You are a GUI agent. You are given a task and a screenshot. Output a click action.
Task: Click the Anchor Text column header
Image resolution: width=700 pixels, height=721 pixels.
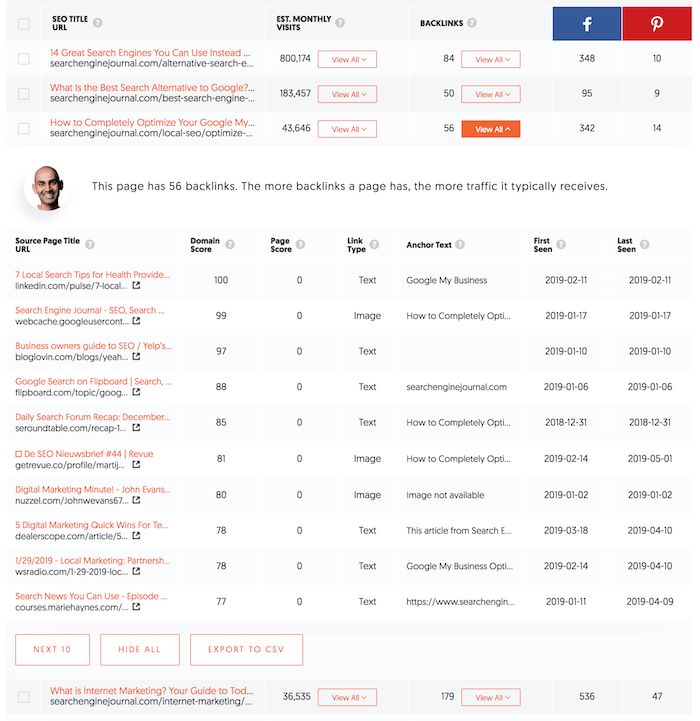[x=429, y=245]
